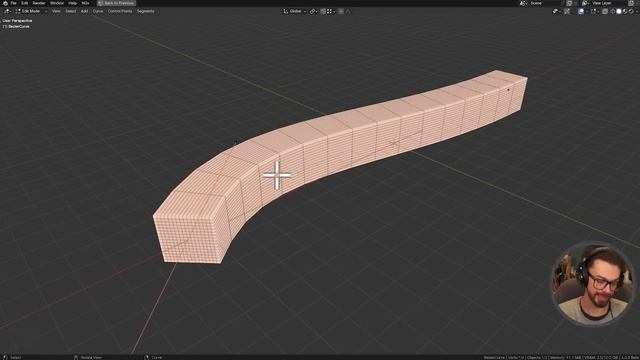Image resolution: width=640 pixels, height=360 pixels.
Task: Click the User Perspective label
Action: coord(17,20)
